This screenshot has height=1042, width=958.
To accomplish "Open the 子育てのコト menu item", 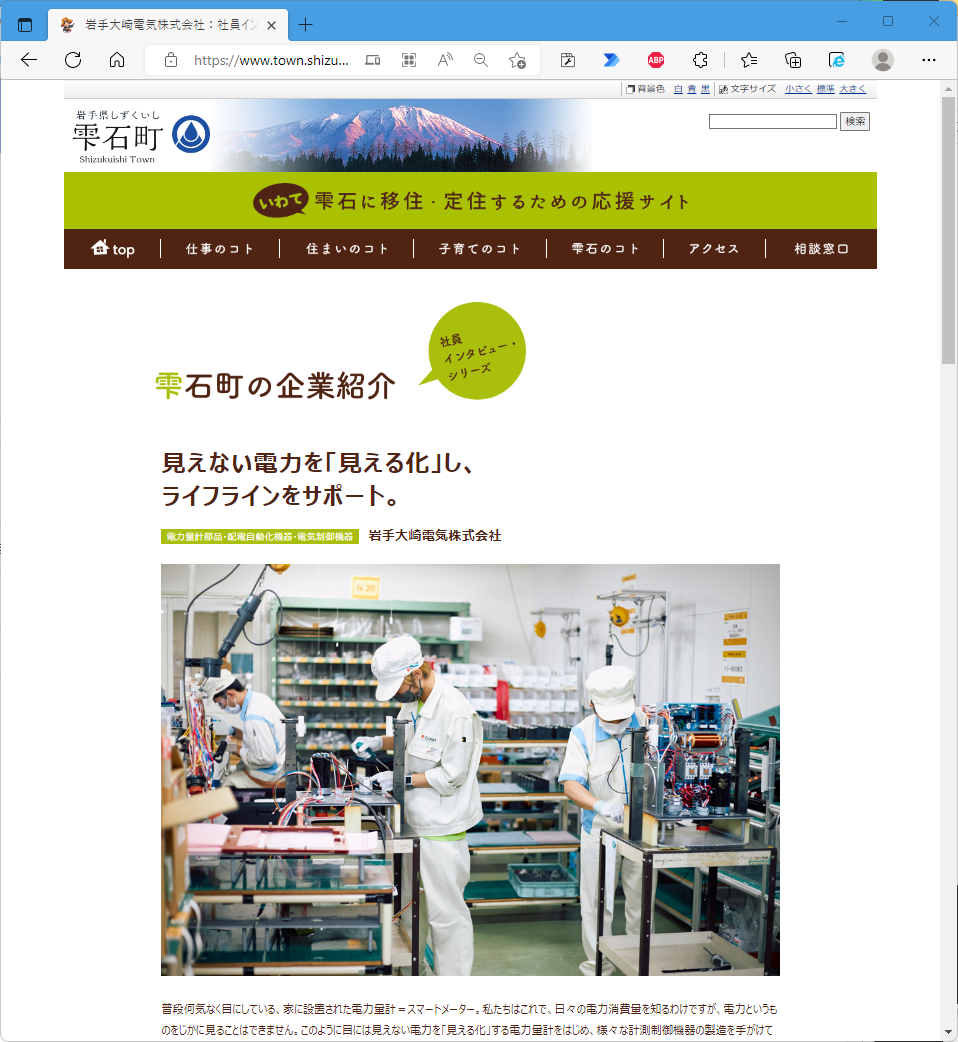I will tap(480, 249).
